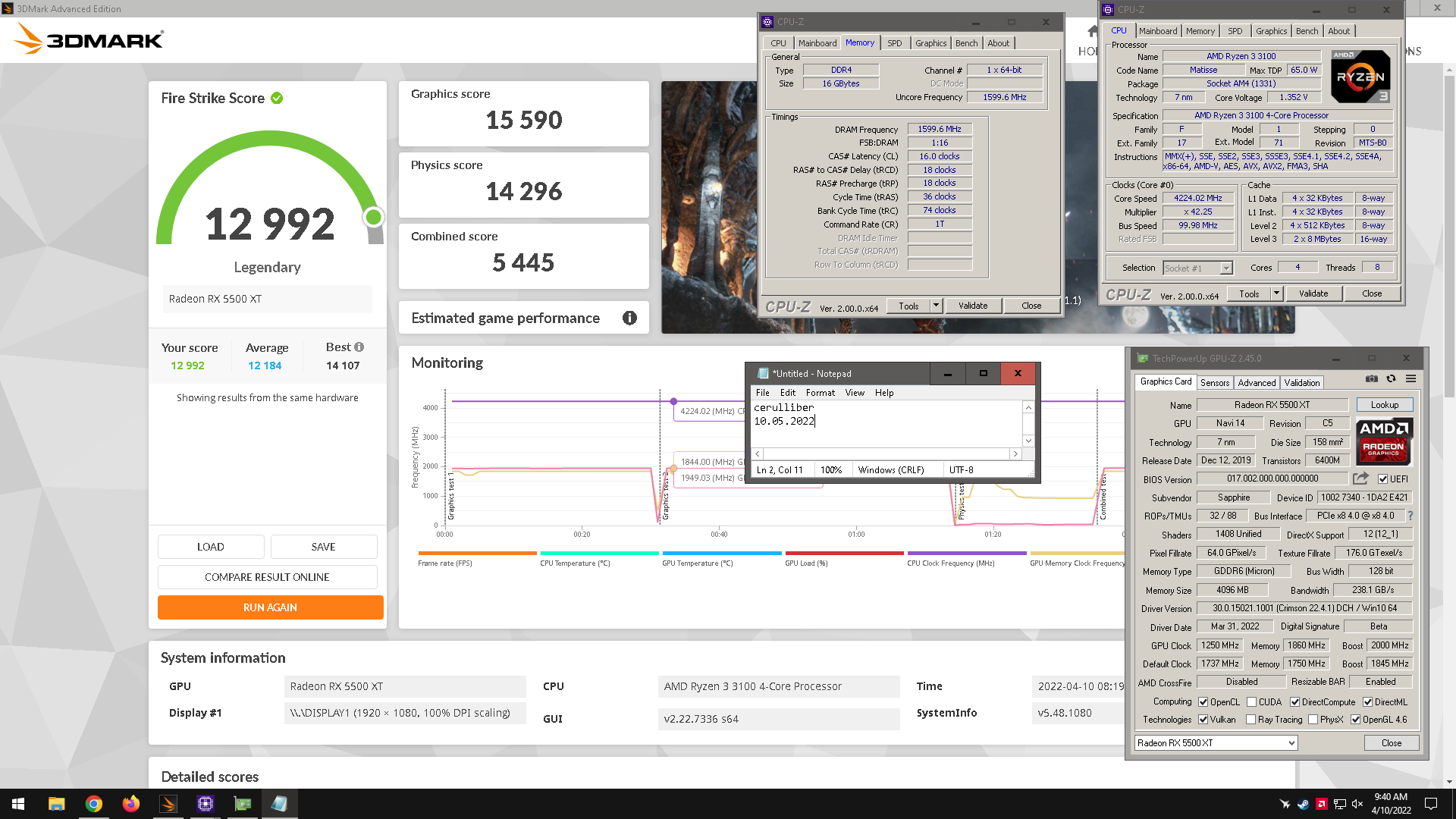Toggle the OpenCL checkbox

point(1203,702)
